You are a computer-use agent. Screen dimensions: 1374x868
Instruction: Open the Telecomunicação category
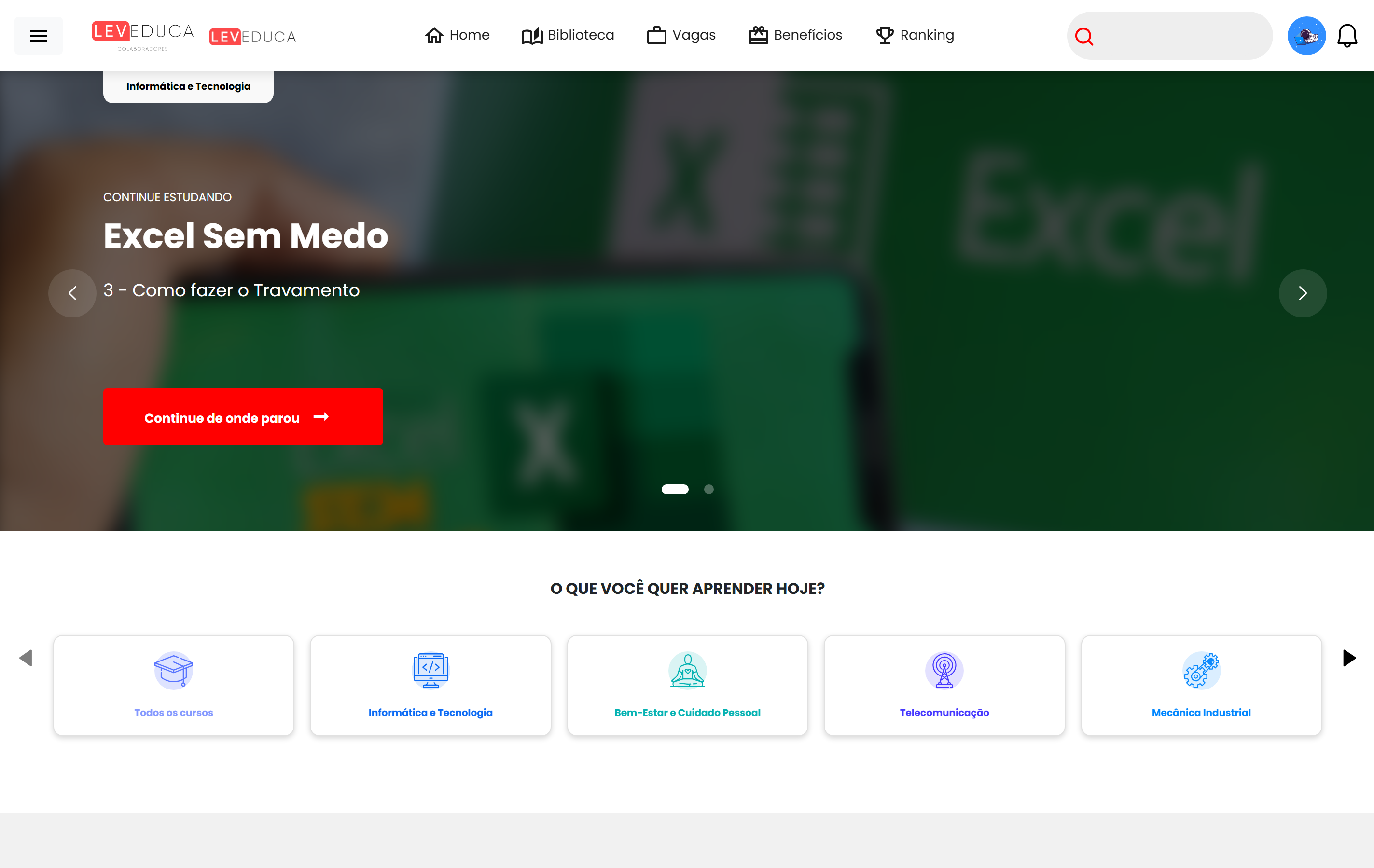point(944,686)
